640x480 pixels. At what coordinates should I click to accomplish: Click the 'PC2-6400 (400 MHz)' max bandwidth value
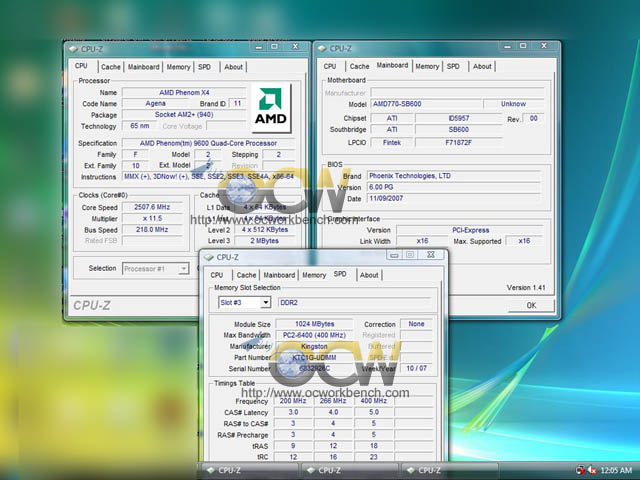[x=314, y=335]
